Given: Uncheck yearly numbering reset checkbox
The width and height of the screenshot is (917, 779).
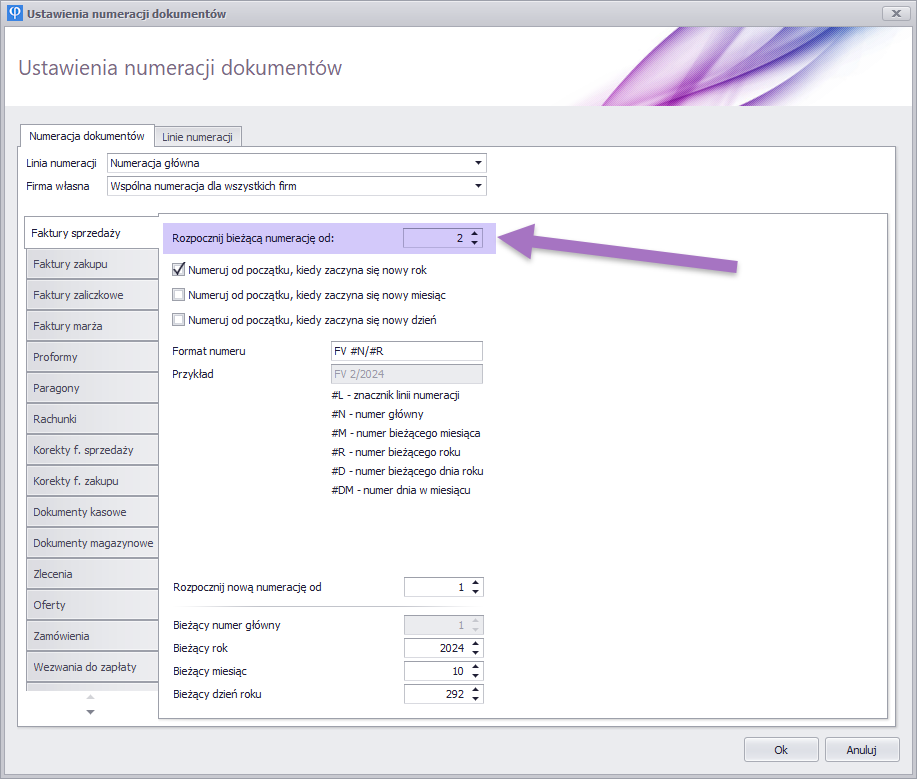Looking at the screenshot, I should [x=179, y=269].
